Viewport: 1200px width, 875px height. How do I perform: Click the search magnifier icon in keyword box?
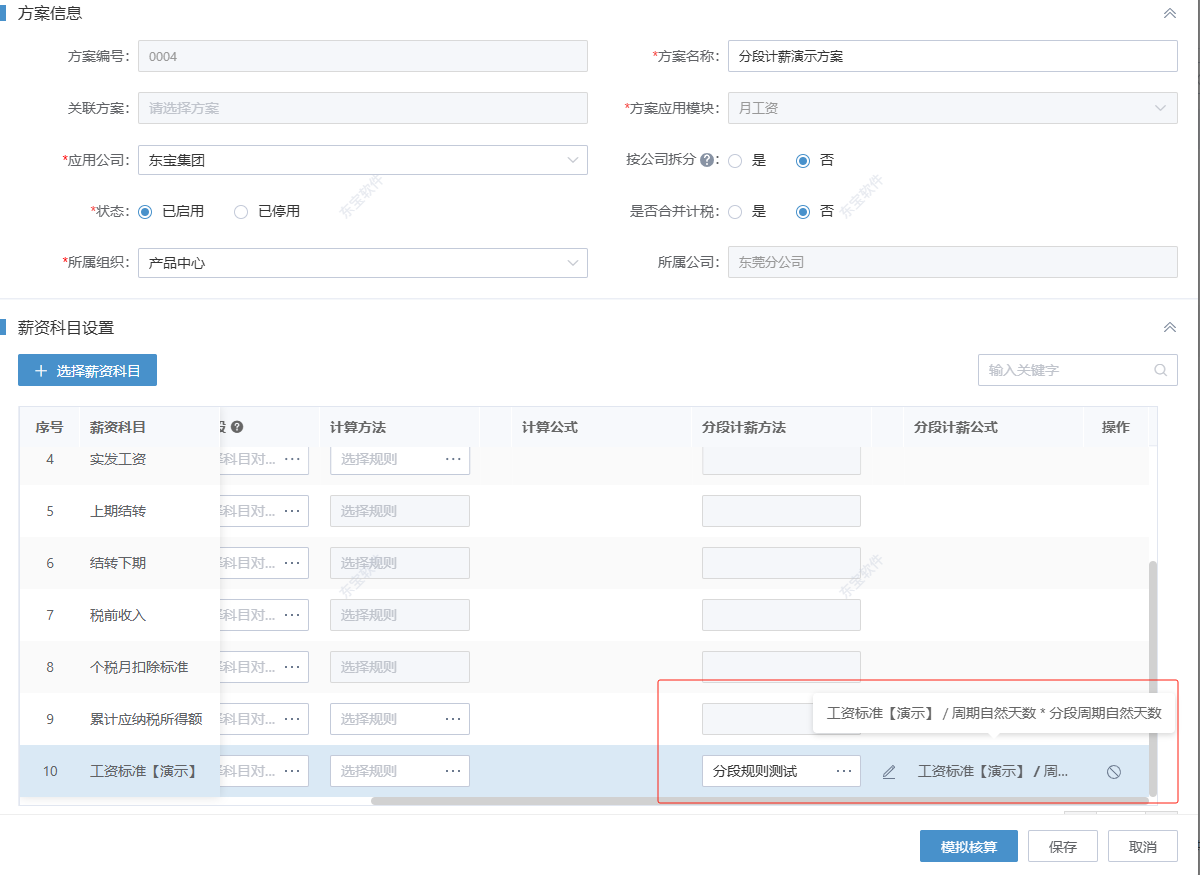(1160, 370)
